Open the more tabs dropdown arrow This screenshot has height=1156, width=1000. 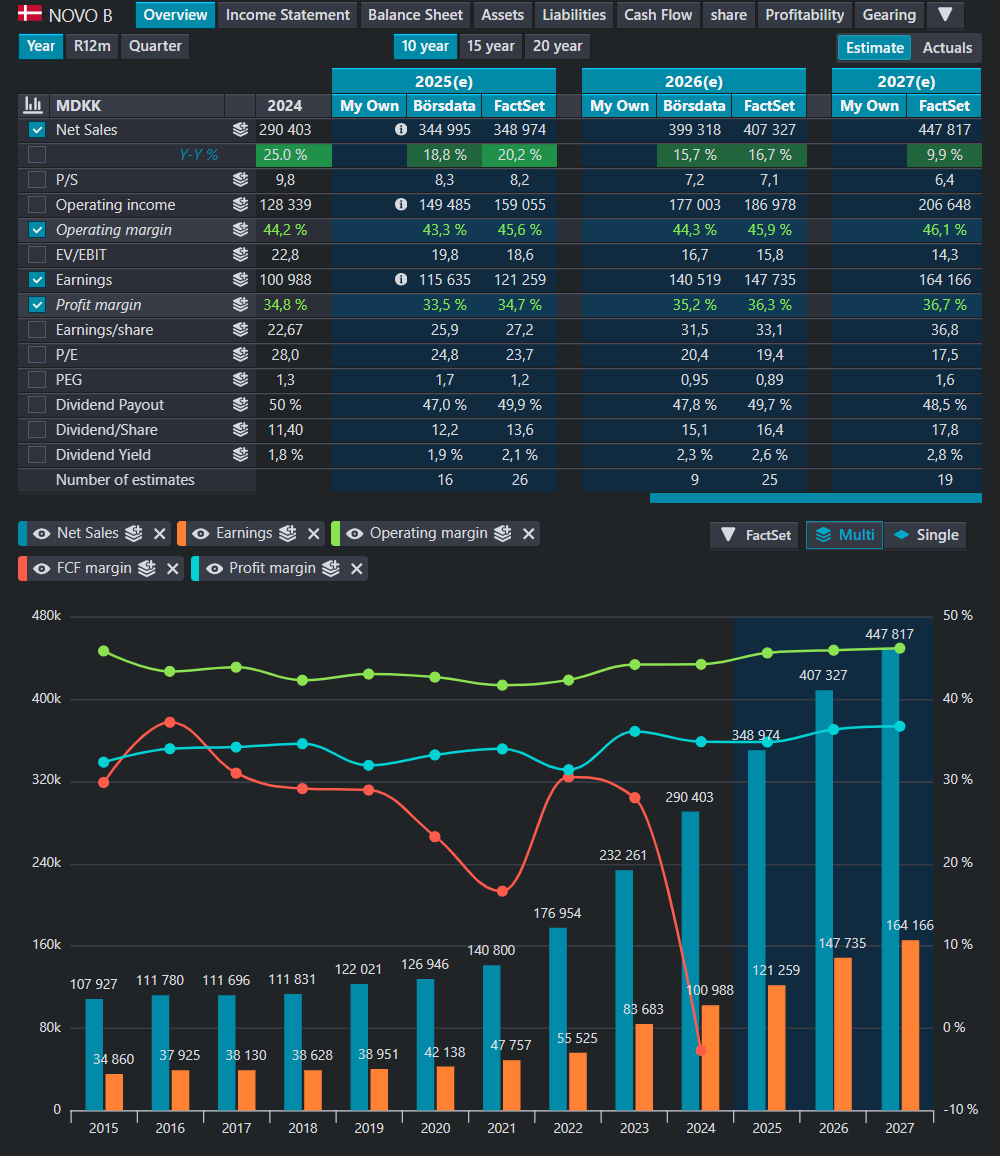click(945, 15)
